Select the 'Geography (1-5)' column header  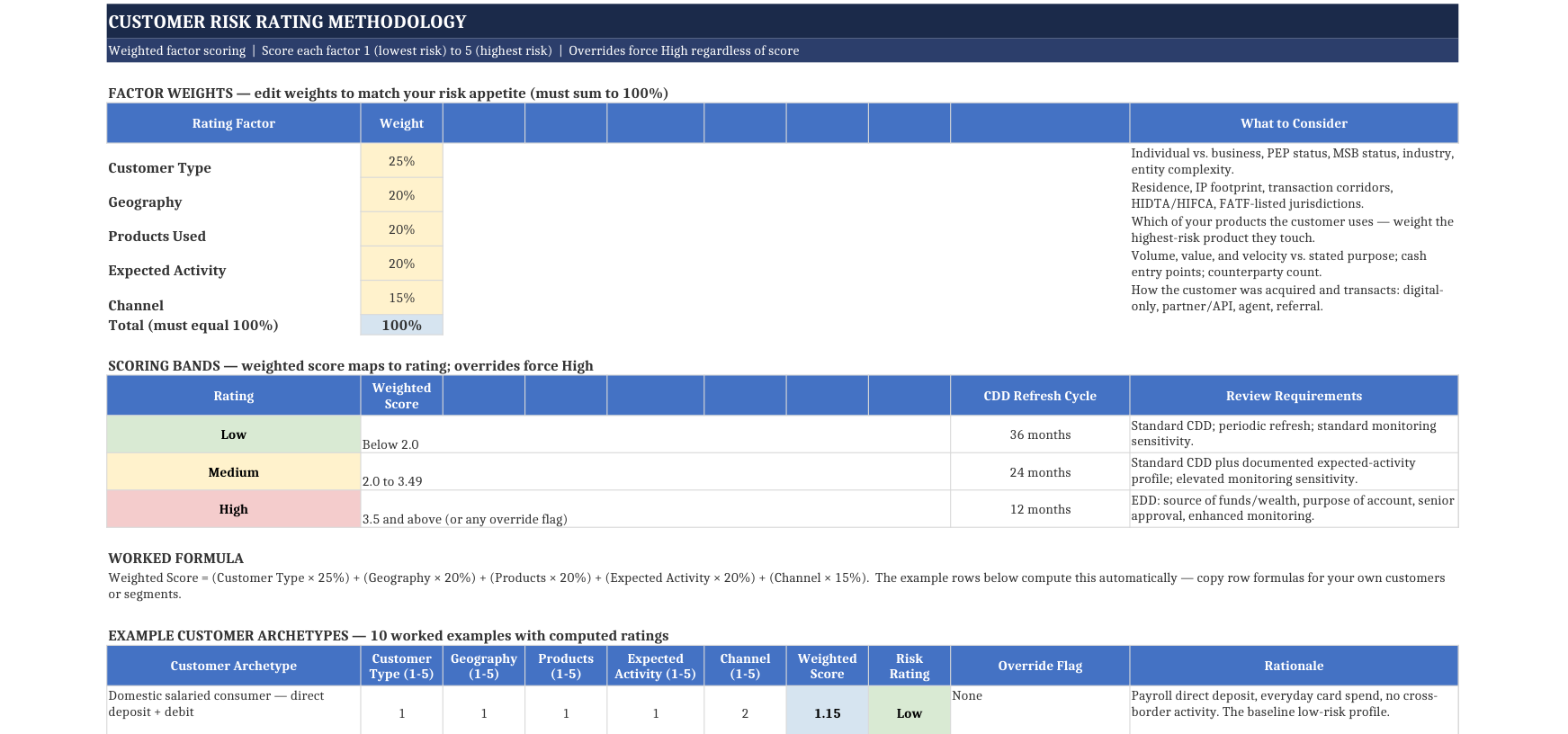tap(484, 666)
